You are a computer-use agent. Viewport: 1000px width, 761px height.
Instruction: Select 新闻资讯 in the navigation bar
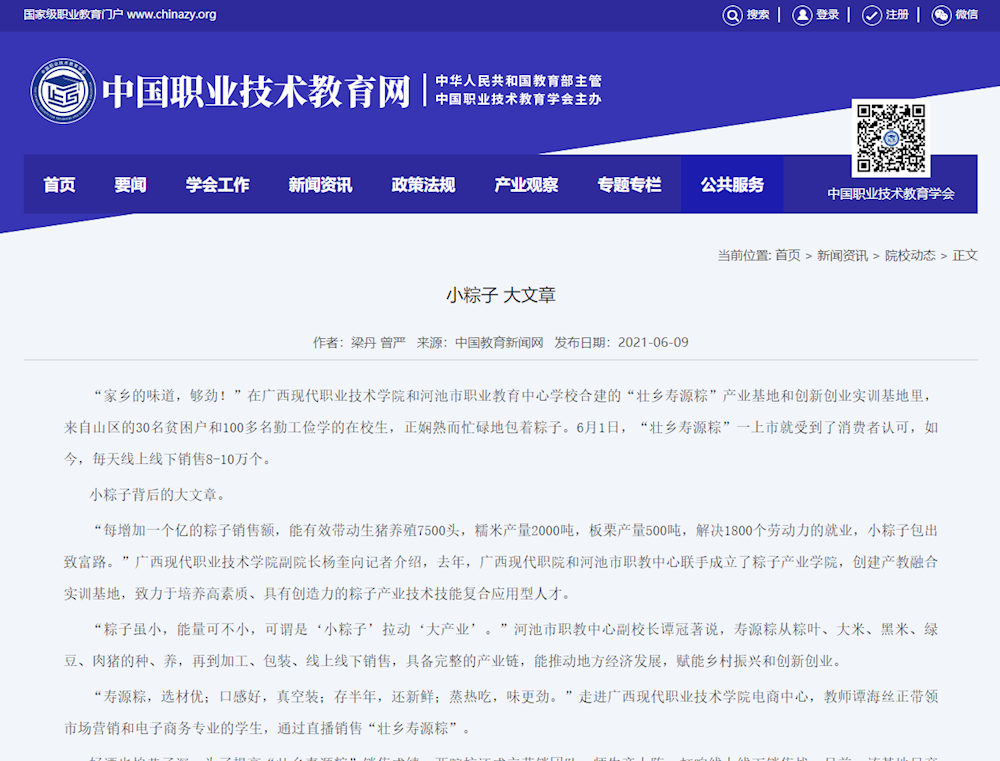[x=320, y=185]
